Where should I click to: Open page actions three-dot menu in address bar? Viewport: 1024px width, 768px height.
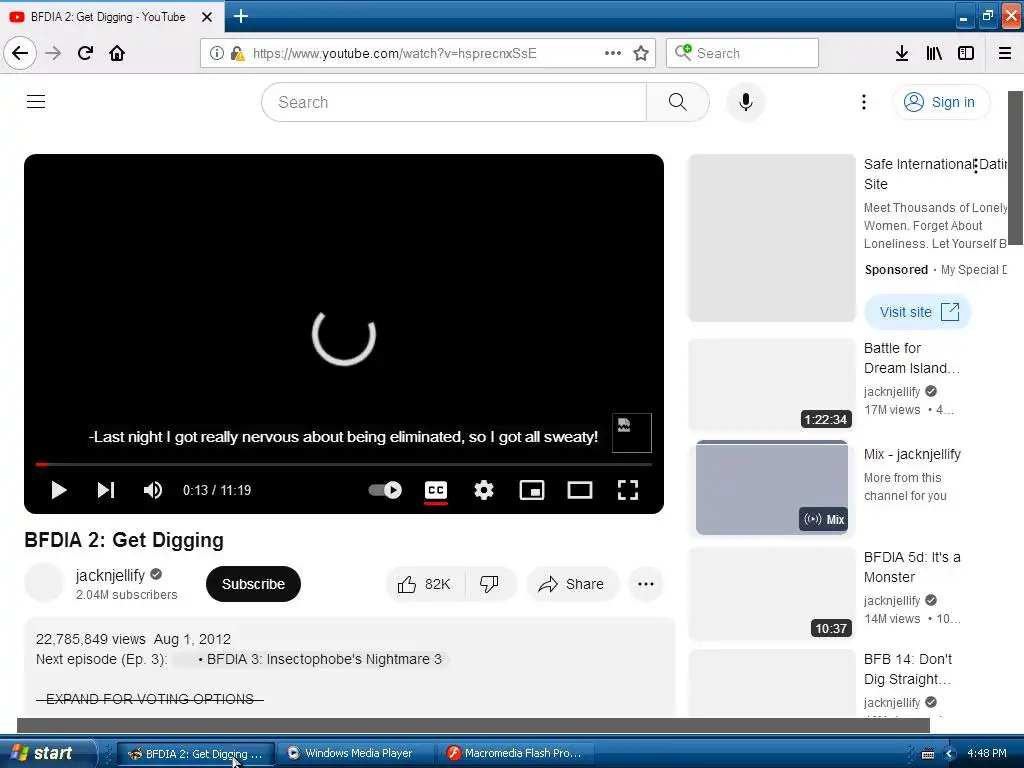click(x=613, y=53)
